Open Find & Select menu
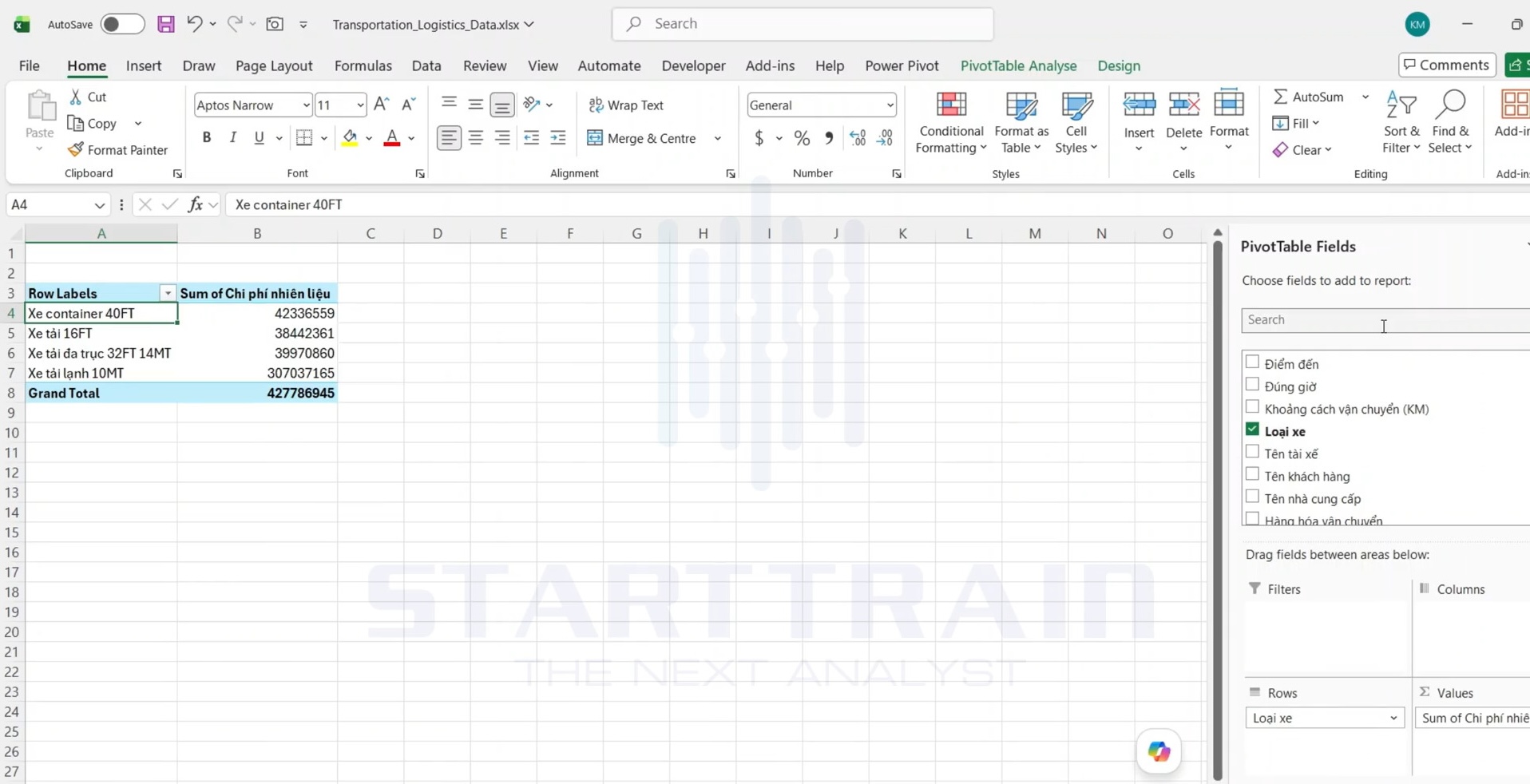Viewport: 1530px width, 784px height. pos(1450,122)
